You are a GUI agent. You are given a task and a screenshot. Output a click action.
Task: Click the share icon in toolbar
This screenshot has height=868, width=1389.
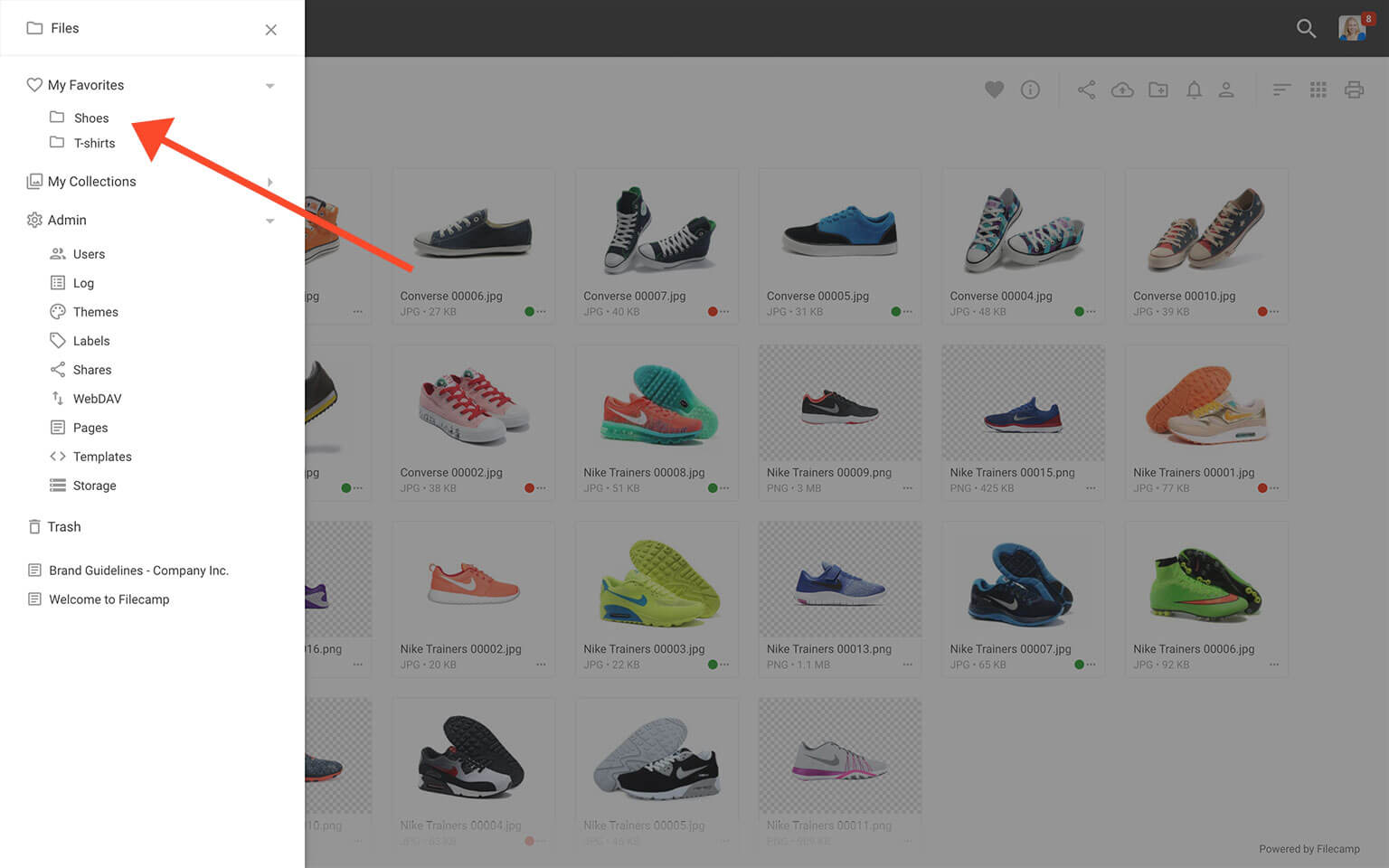[x=1086, y=90]
